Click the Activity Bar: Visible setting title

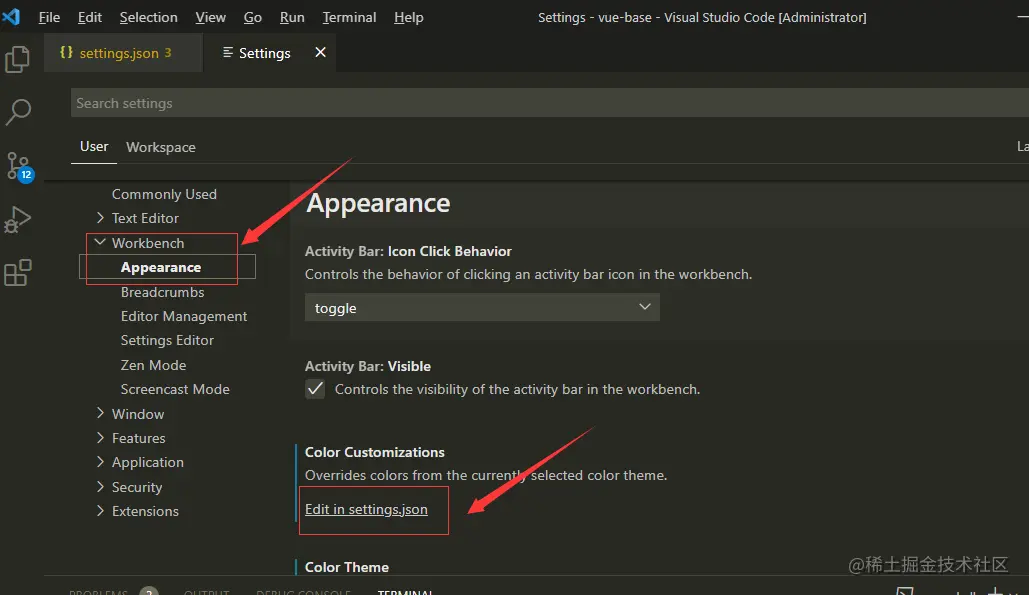(368, 366)
